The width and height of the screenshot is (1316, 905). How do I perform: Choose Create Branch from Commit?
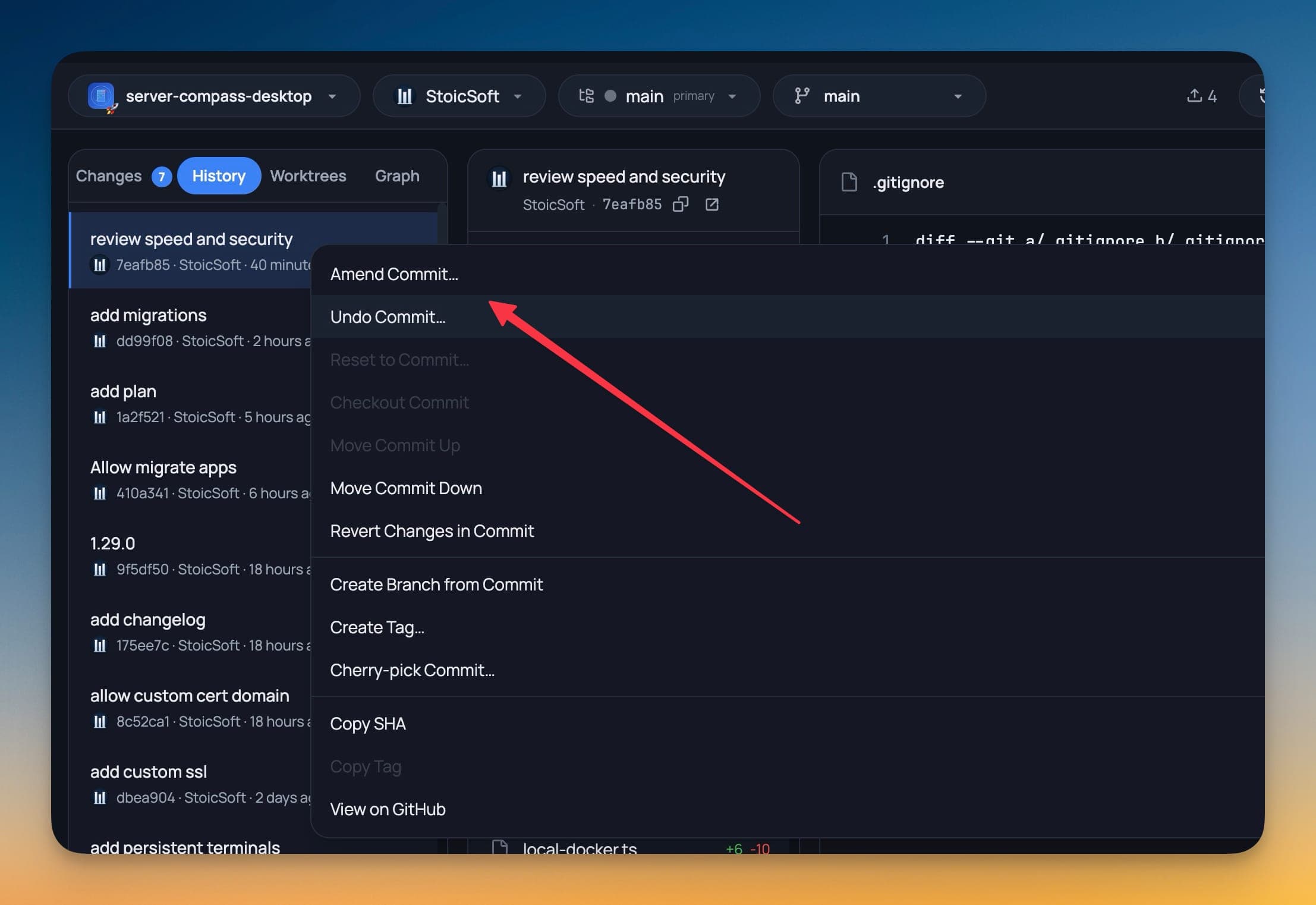click(788, 584)
